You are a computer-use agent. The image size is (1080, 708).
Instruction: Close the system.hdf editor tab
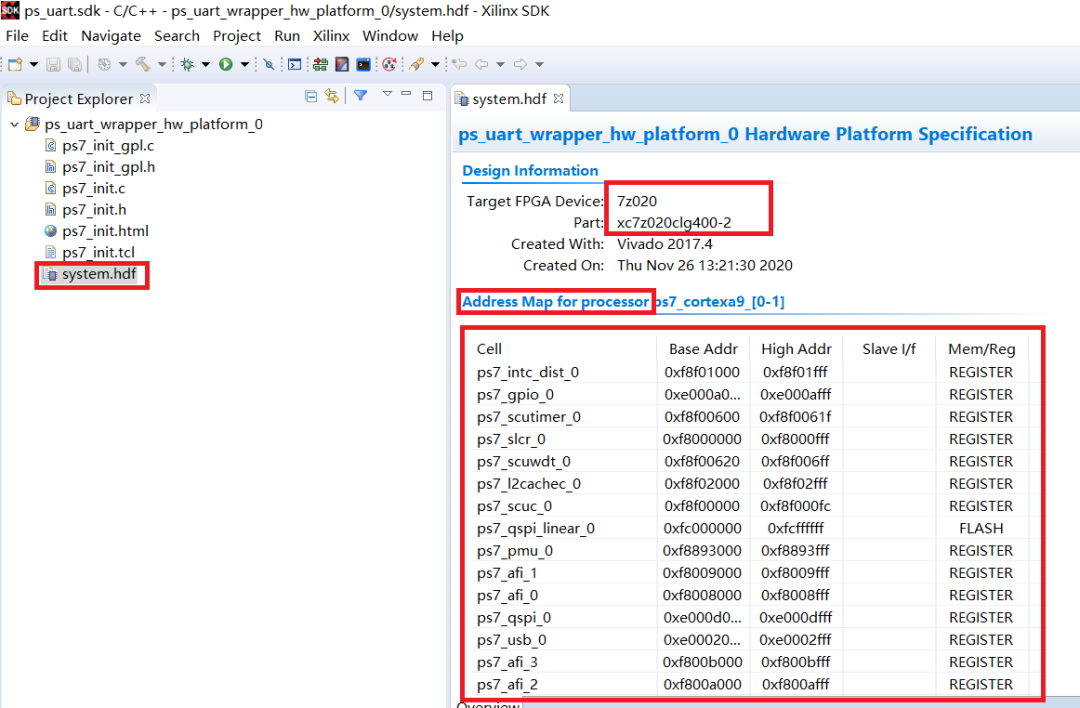click(559, 99)
